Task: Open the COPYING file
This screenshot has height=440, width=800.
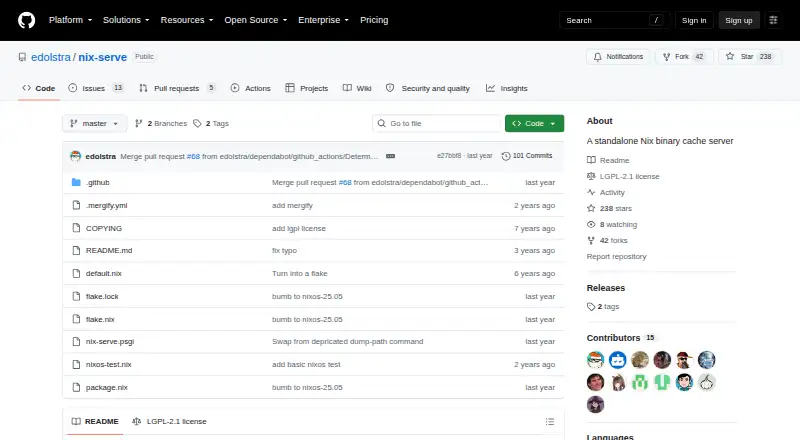Action: click(104, 228)
